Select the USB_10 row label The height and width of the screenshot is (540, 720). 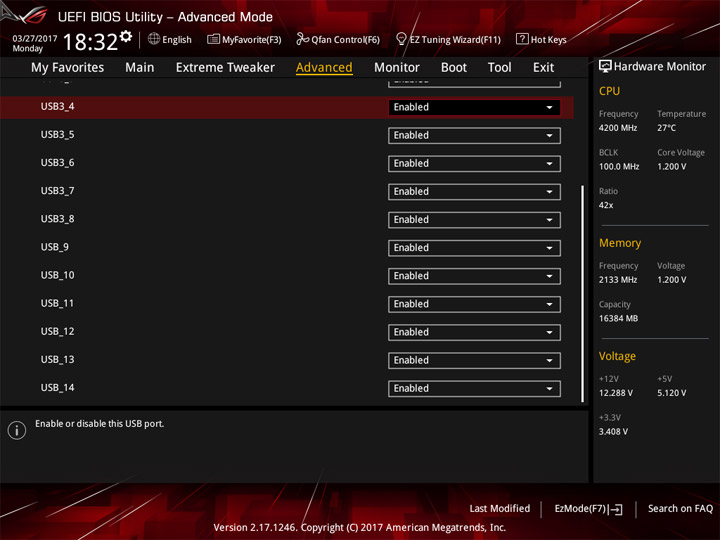click(x=57, y=275)
